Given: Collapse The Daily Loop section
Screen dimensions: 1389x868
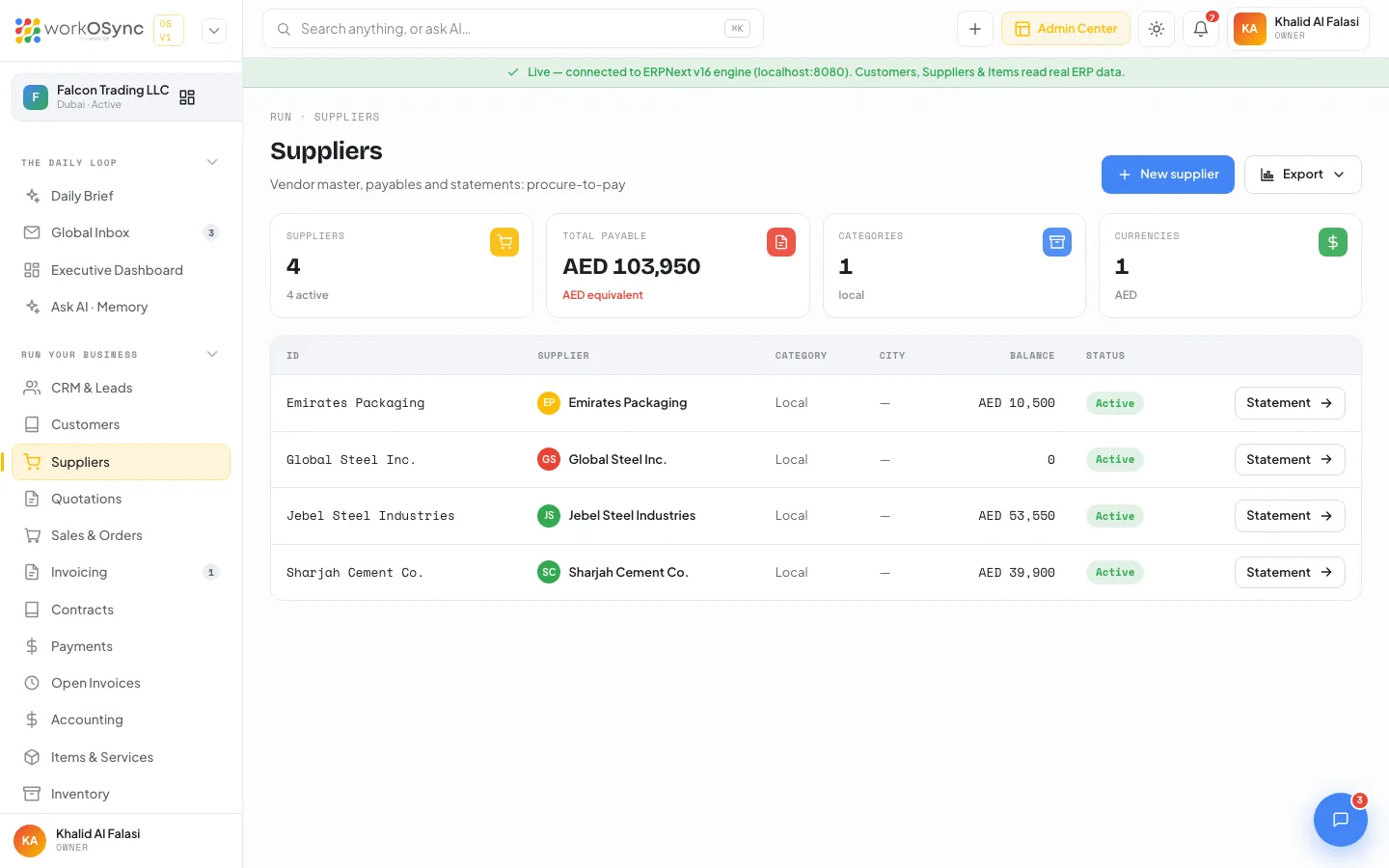Looking at the screenshot, I should point(212,162).
